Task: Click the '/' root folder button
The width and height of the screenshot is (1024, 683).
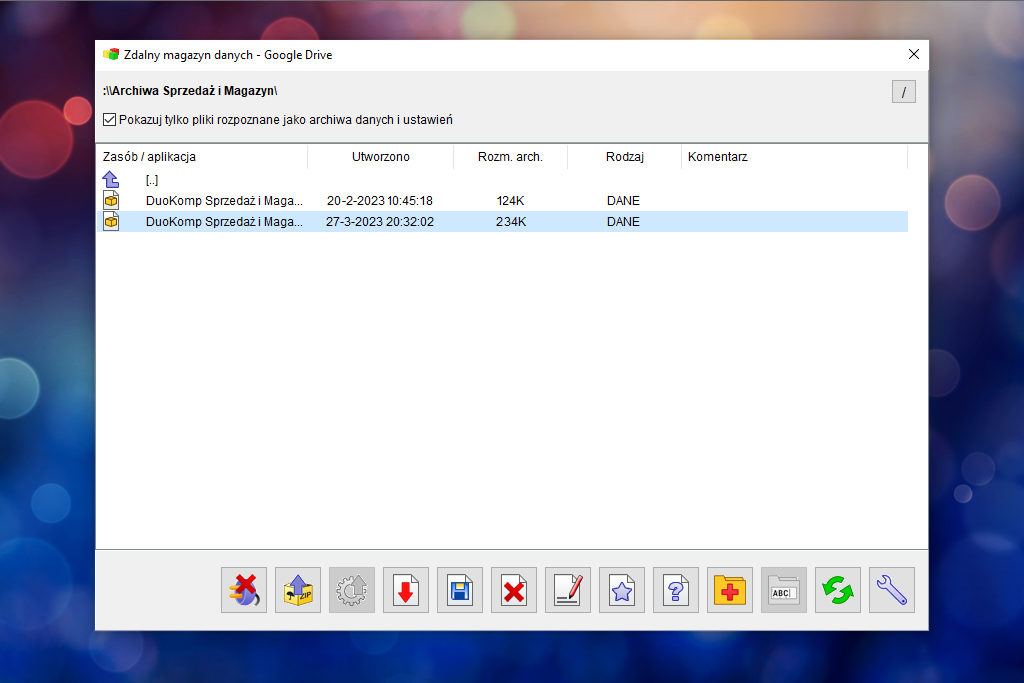Action: tap(904, 91)
